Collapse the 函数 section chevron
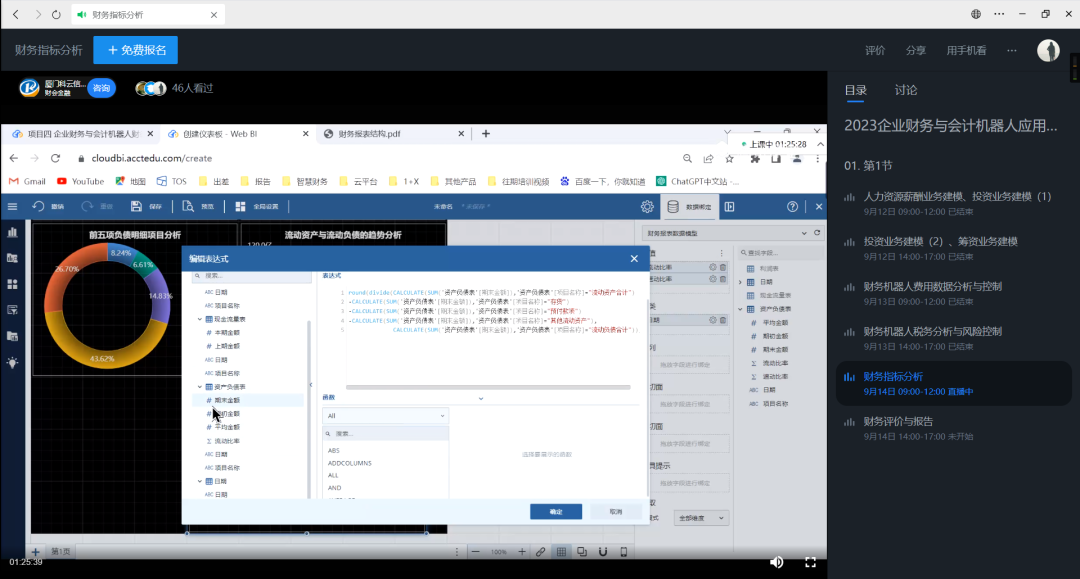Screen dimensions: 1080x579 [481, 398]
